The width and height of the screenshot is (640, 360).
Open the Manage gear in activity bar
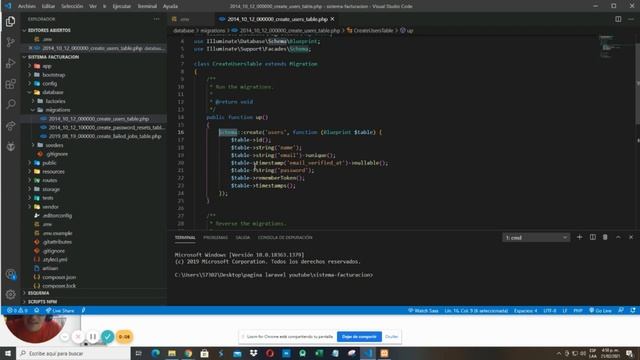tap(11, 294)
